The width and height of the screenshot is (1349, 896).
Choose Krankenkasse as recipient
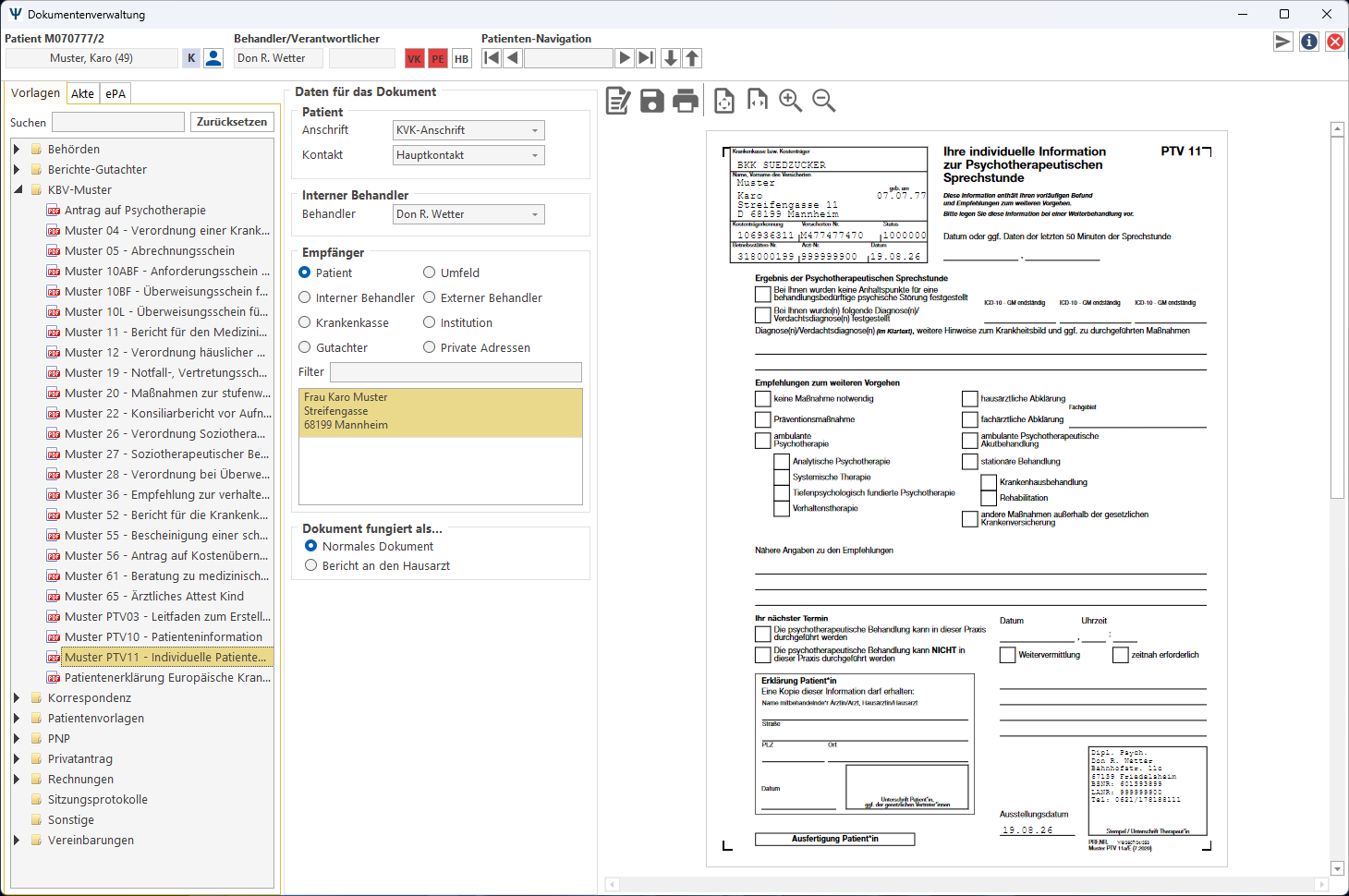[x=344, y=322]
